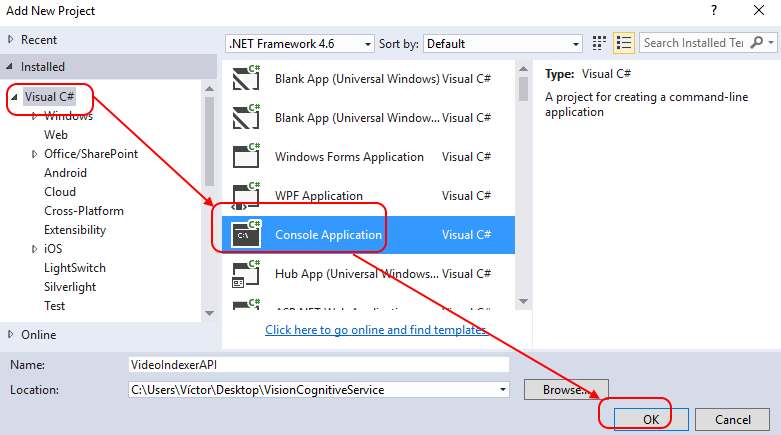Focus the Search Installed Templates field
This screenshot has width=781, height=435.
tap(695, 43)
